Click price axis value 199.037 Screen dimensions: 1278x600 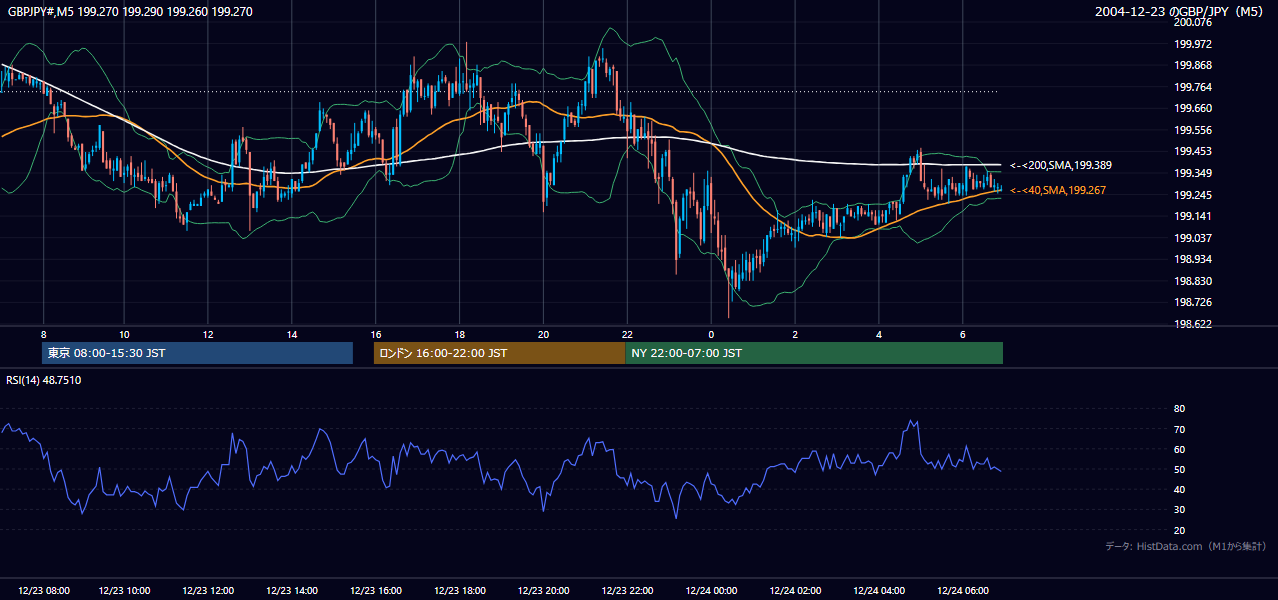click(1193, 238)
